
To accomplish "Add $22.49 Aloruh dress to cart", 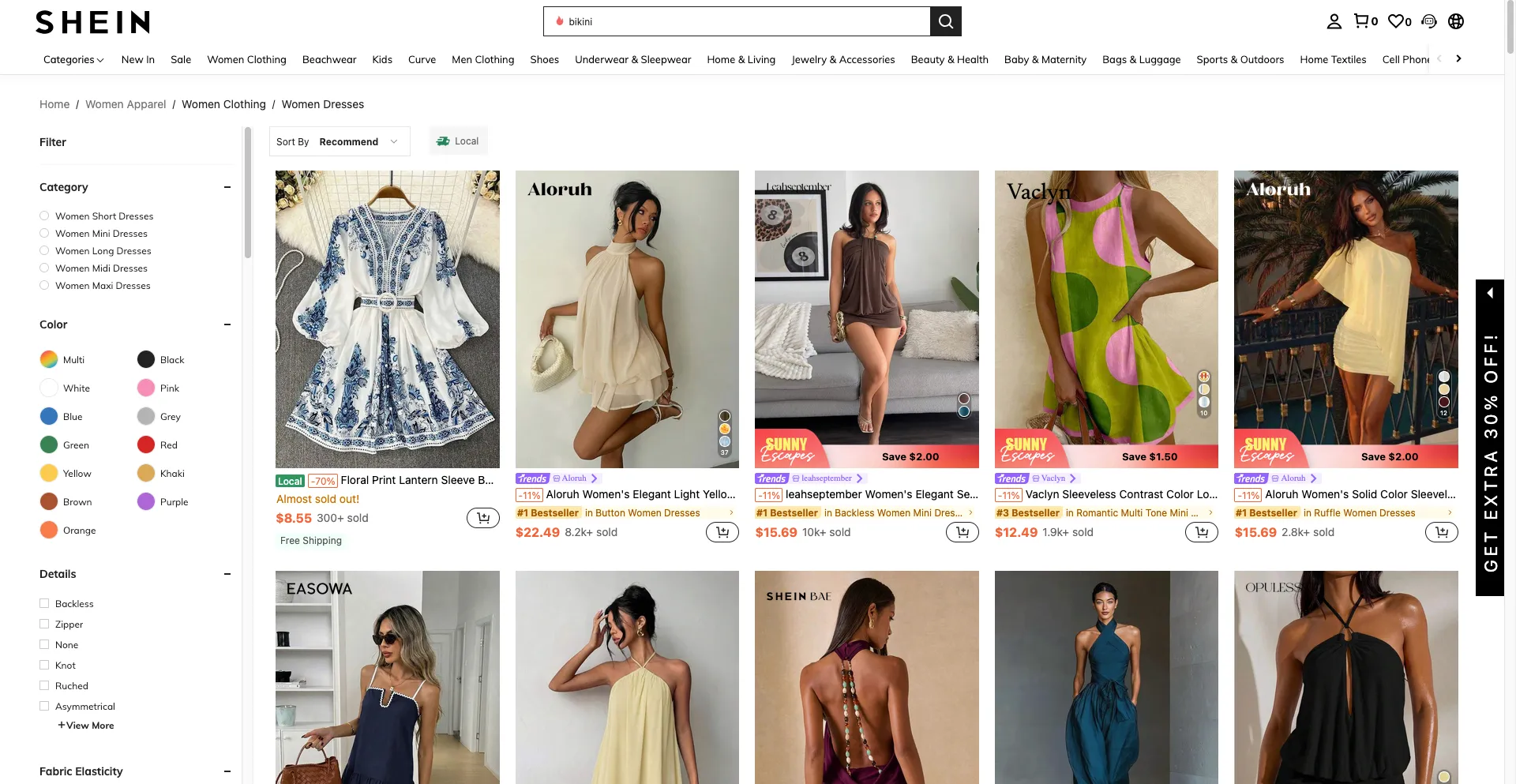I will [x=722, y=532].
